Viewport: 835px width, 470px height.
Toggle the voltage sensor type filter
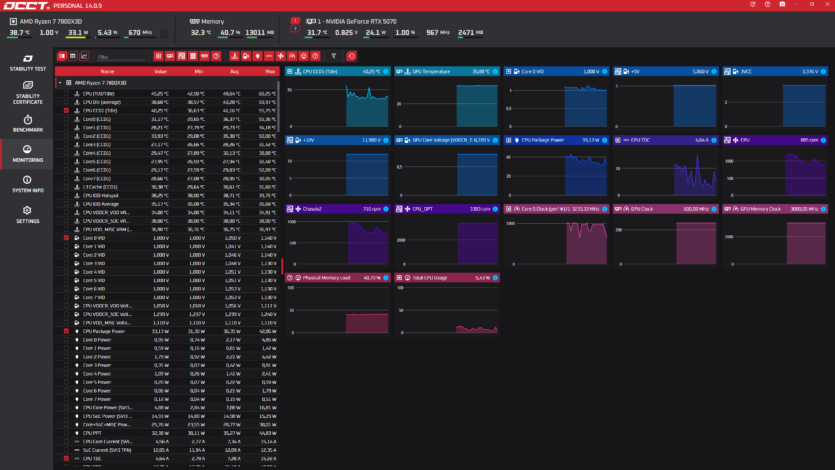click(x=246, y=56)
